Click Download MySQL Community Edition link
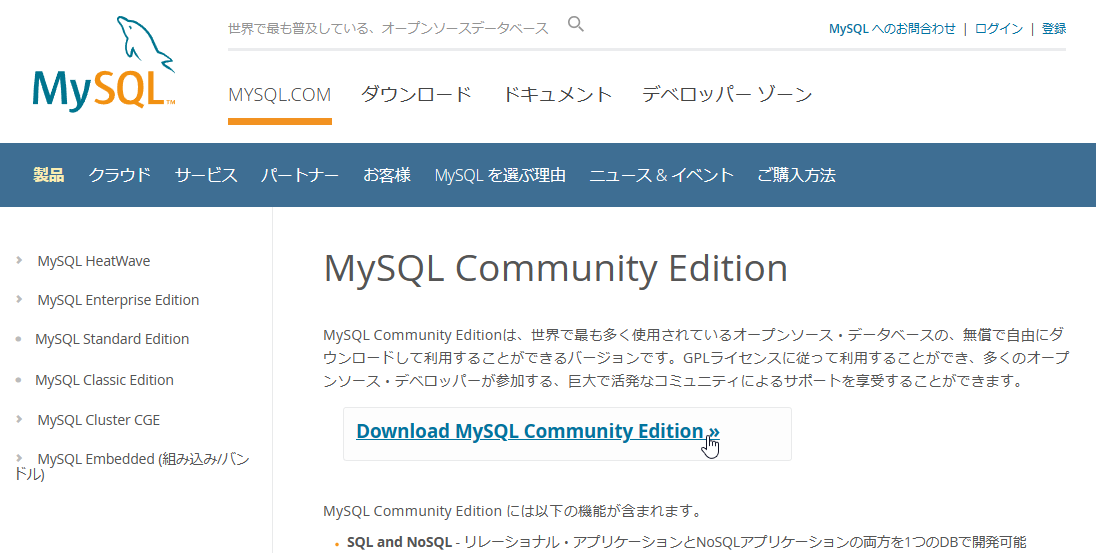 tap(538, 431)
